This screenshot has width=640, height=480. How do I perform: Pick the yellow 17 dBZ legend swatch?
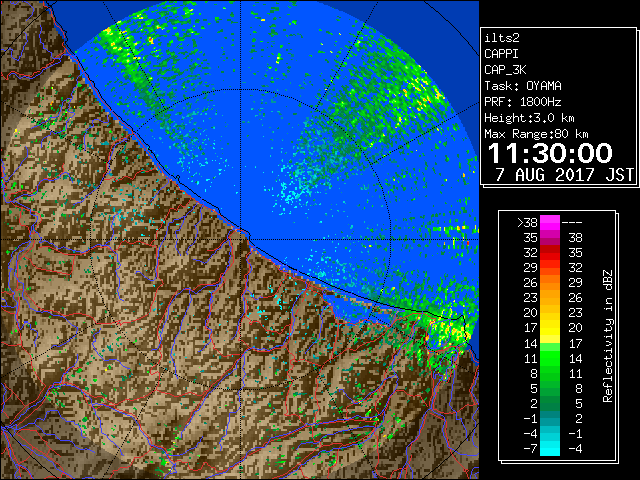(550, 328)
